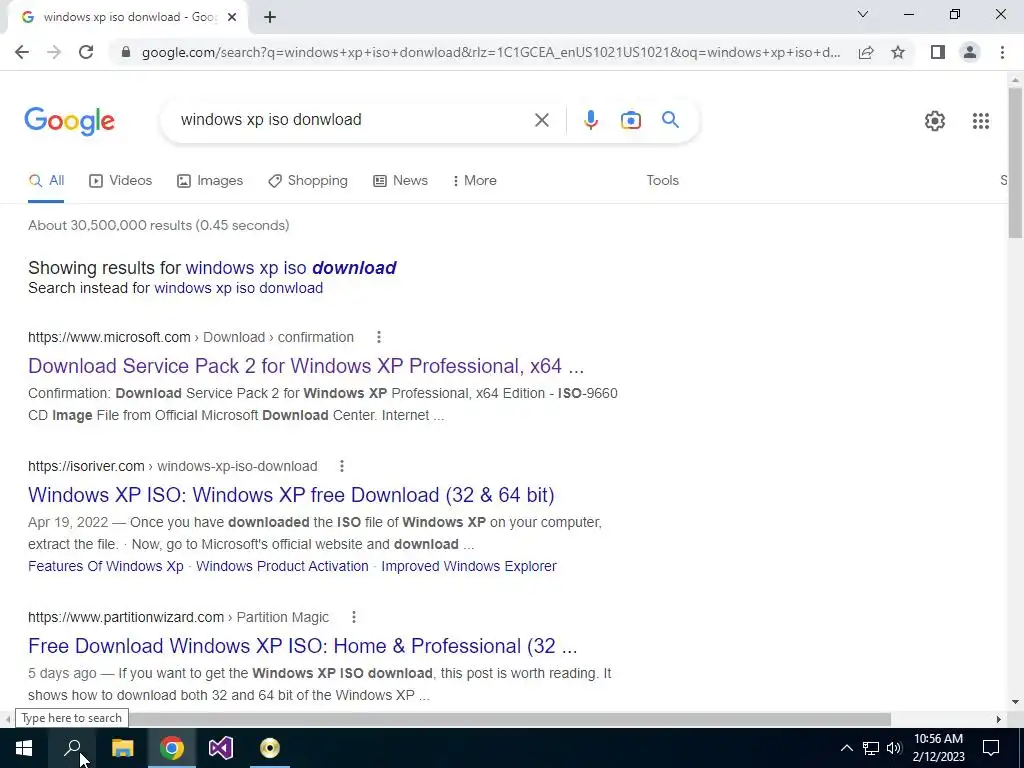Search by image with camera icon
Image resolution: width=1024 pixels, height=768 pixels.
click(630, 120)
